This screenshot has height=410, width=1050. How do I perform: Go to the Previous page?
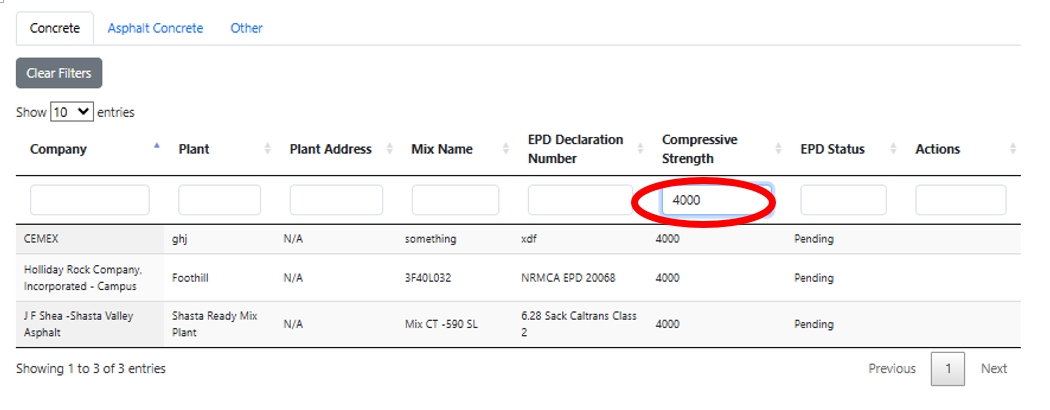click(x=891, y=369)
